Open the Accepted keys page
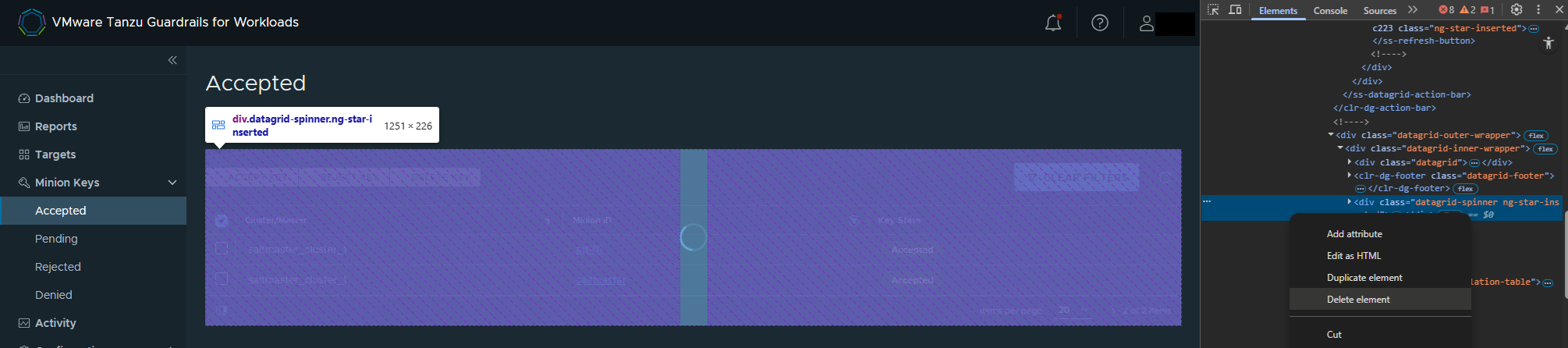 click(94, 211)
